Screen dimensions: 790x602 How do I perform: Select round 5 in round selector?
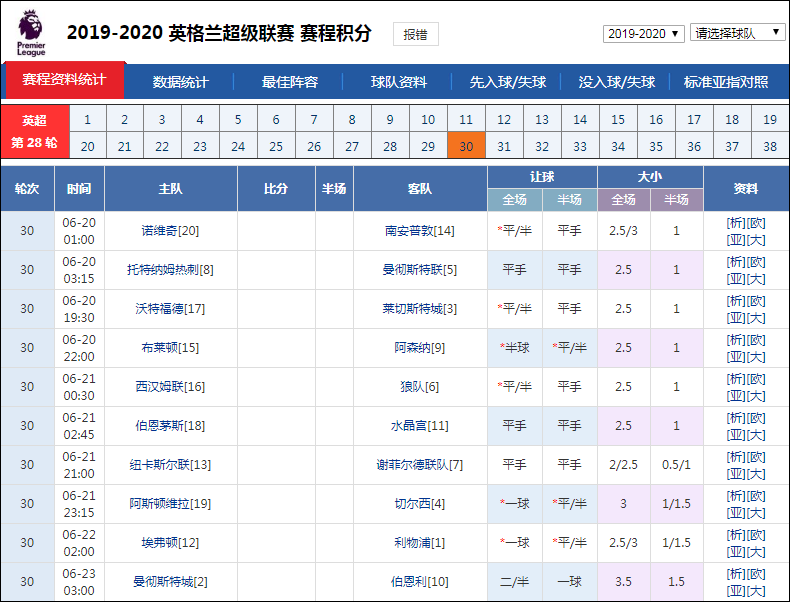tap(238, 119)
